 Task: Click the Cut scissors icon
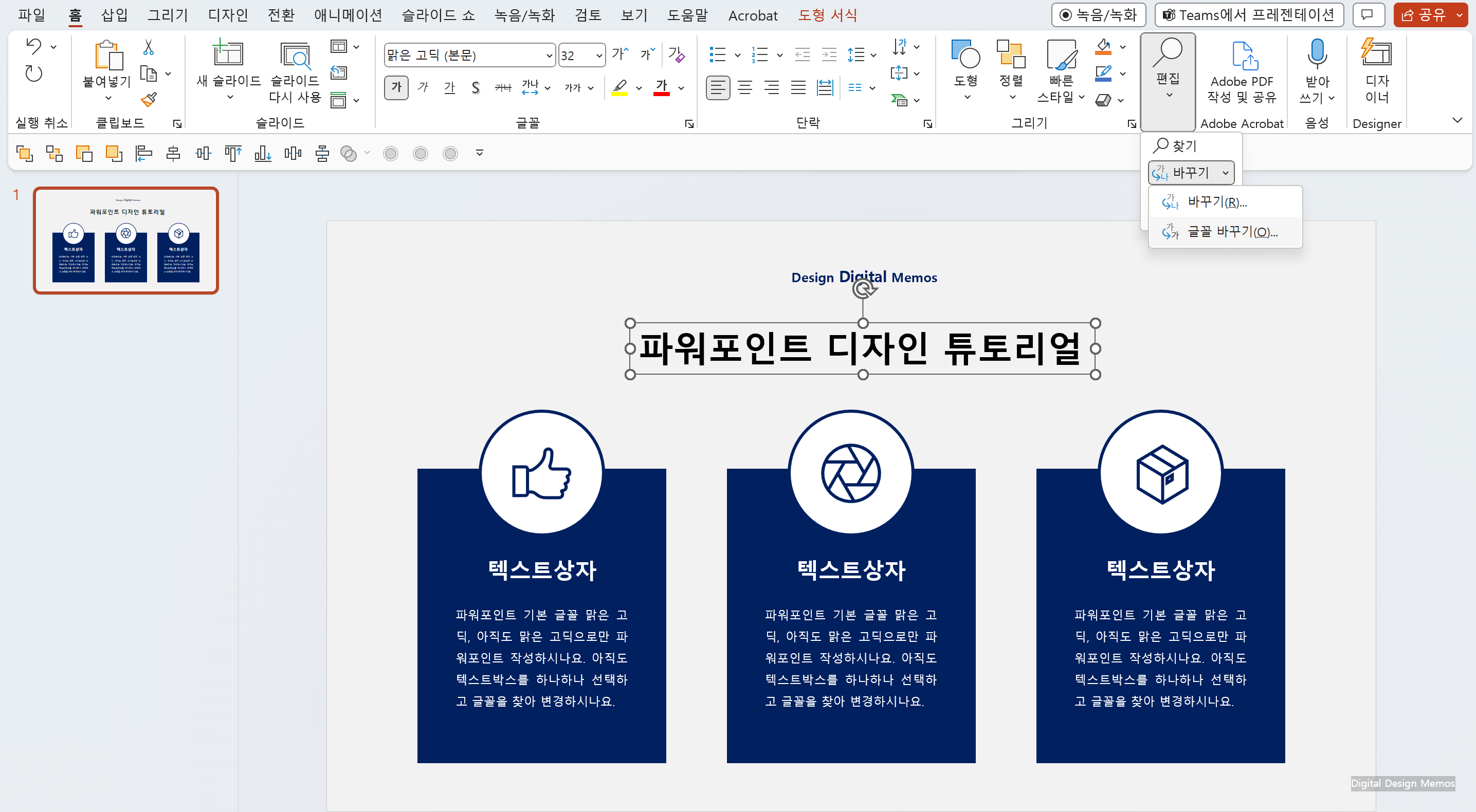click(149, 47)
